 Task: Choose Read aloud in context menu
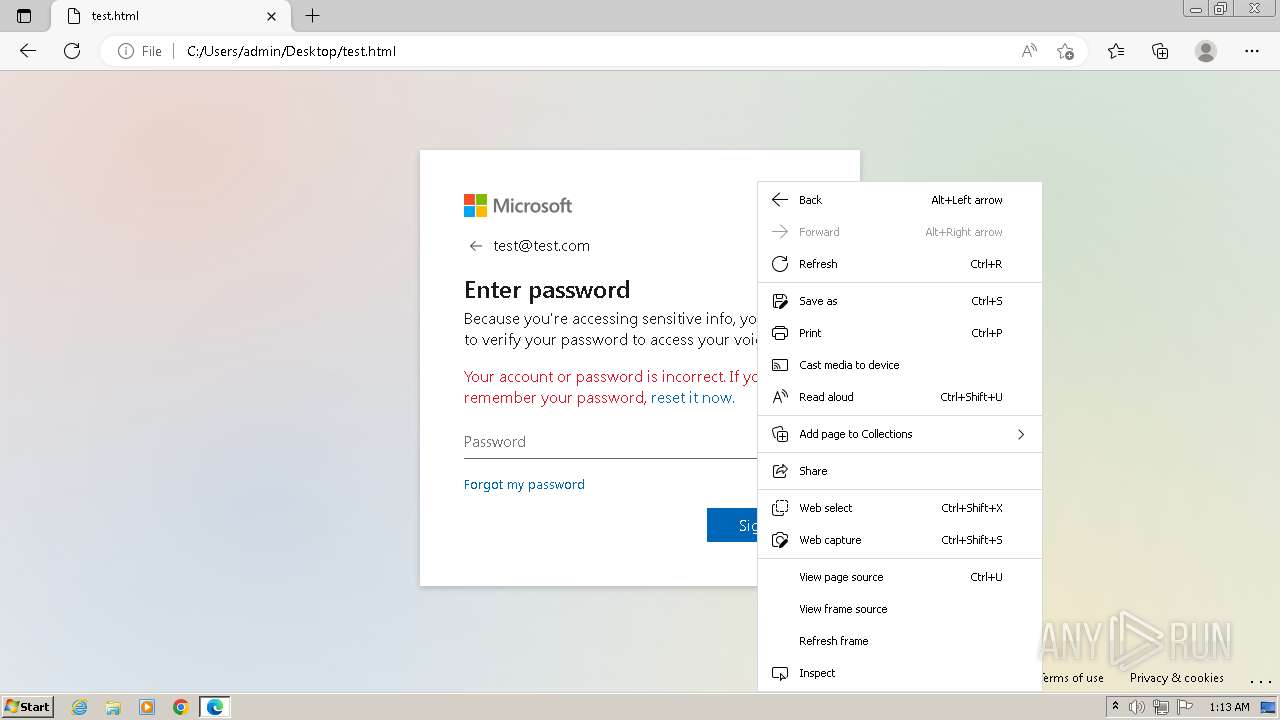click(900, 397)
